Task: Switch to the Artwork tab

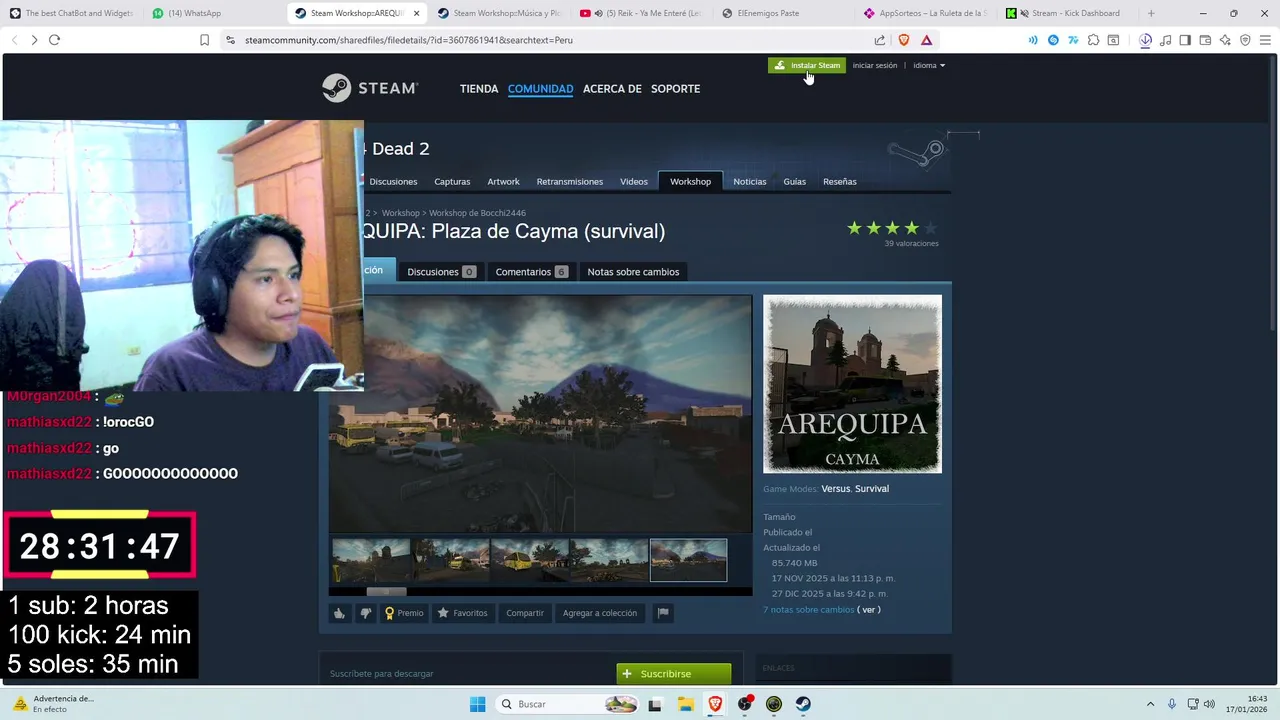Action: (x=503, y=182)
